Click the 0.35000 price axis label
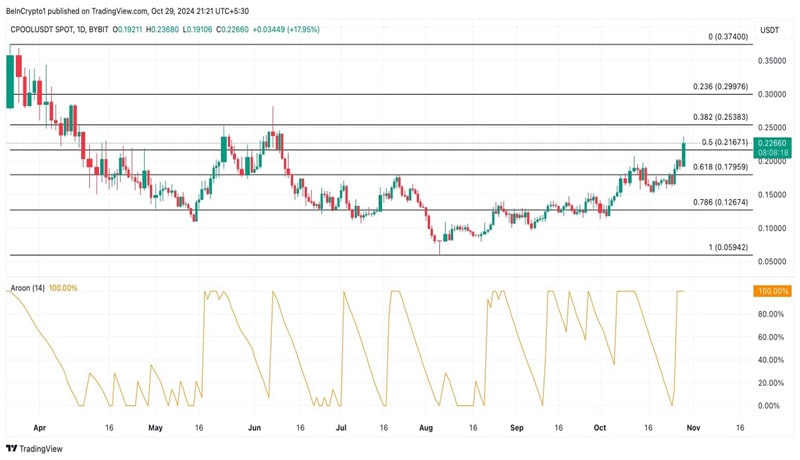The height and width of the screenshot is (460, 800). click(771, 61)
